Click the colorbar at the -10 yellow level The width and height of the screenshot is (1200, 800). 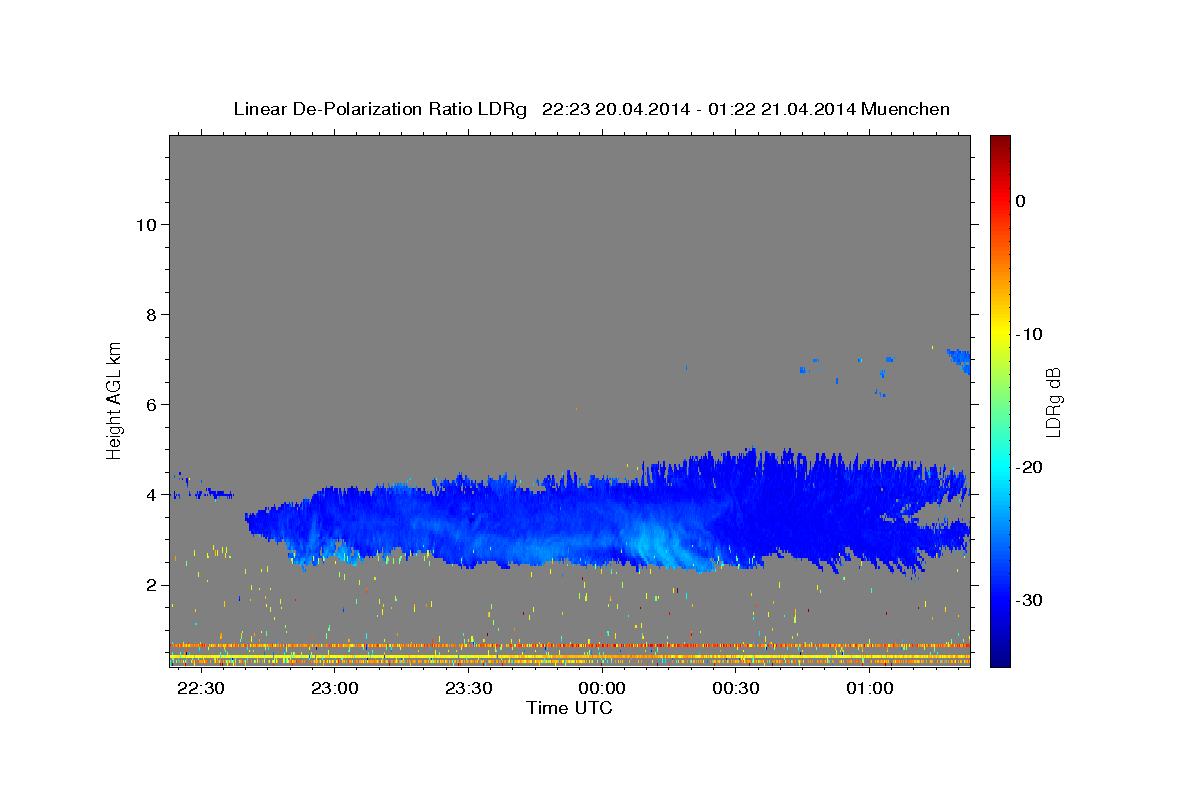coord(1000,334)
